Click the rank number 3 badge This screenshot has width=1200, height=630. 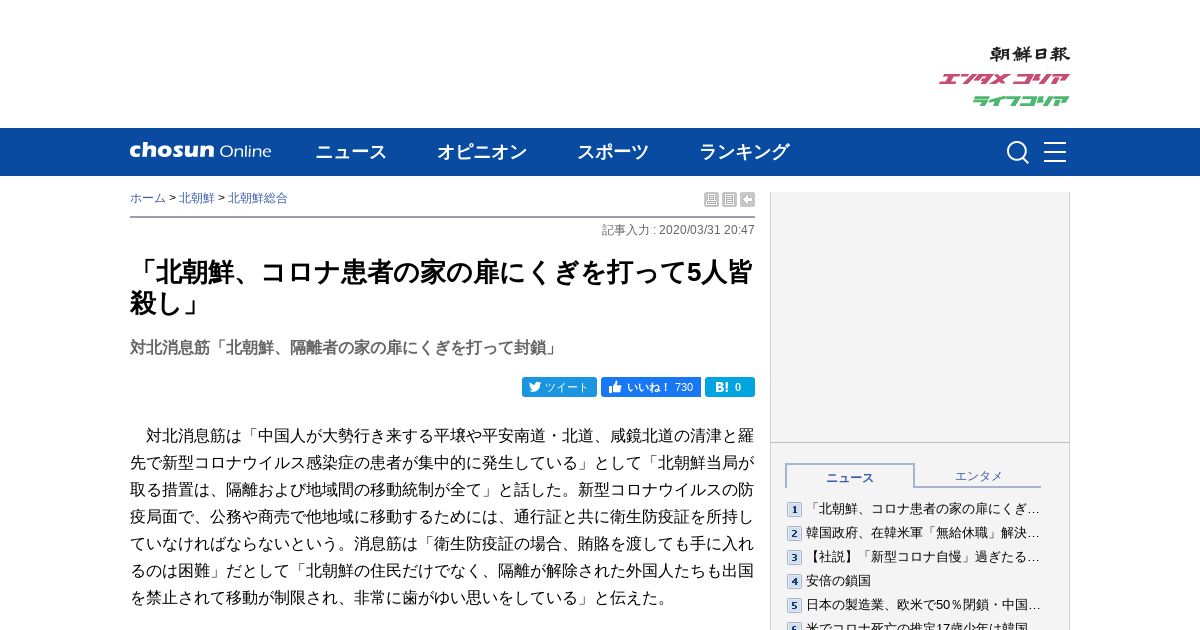794,558
